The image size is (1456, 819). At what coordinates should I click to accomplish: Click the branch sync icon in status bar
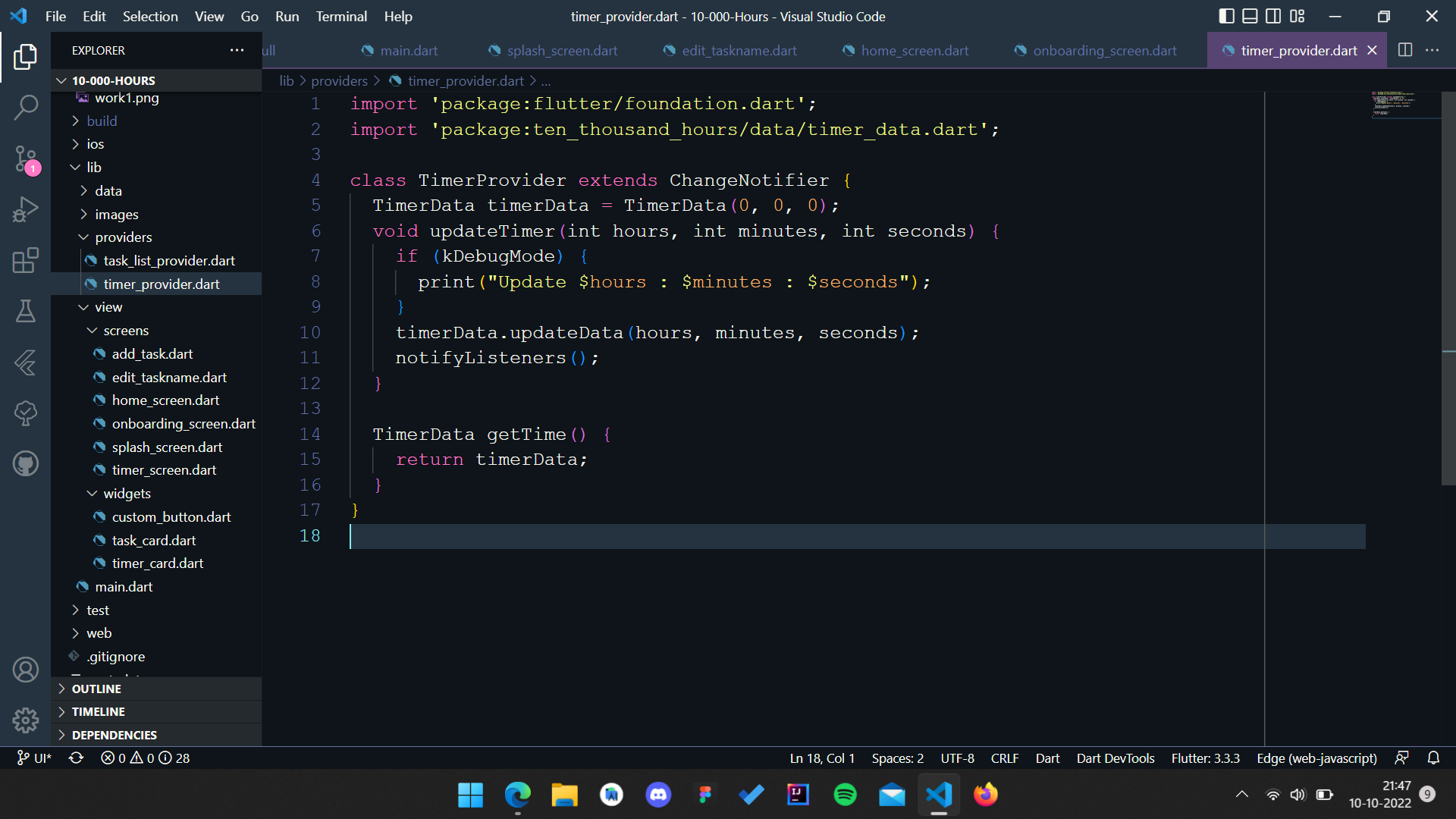click(76, 758)
